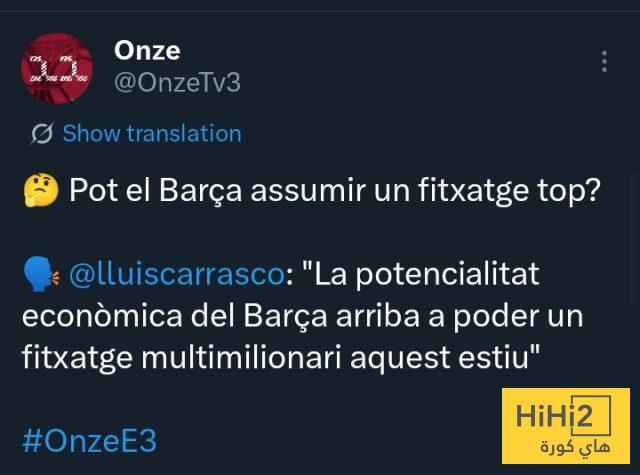Viewport: 640px width, 475px height.
Task: Open the @lluiscarrasco mention
Action: click(174, 273)
